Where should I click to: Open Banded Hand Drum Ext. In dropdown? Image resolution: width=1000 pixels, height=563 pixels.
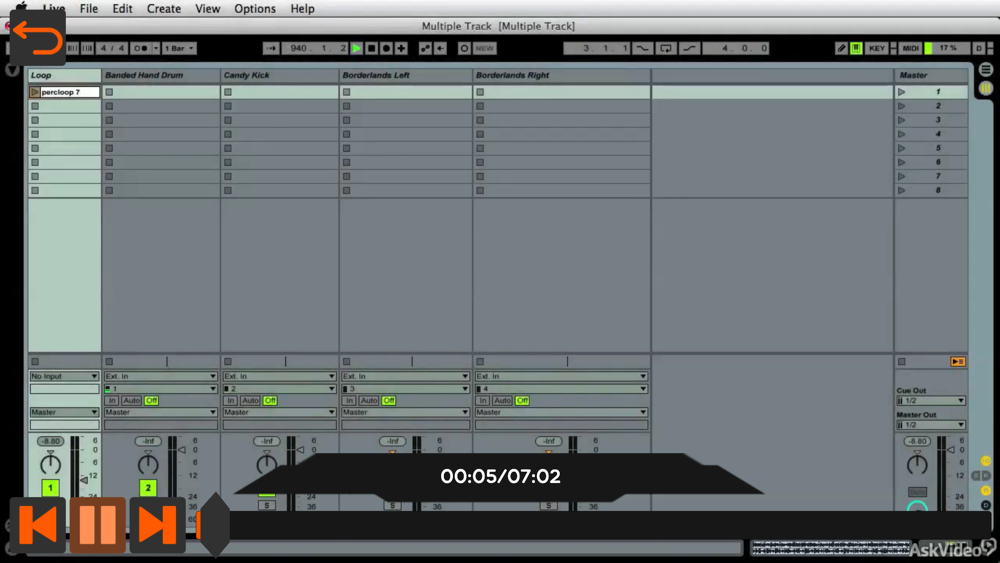tap(161, 376)
